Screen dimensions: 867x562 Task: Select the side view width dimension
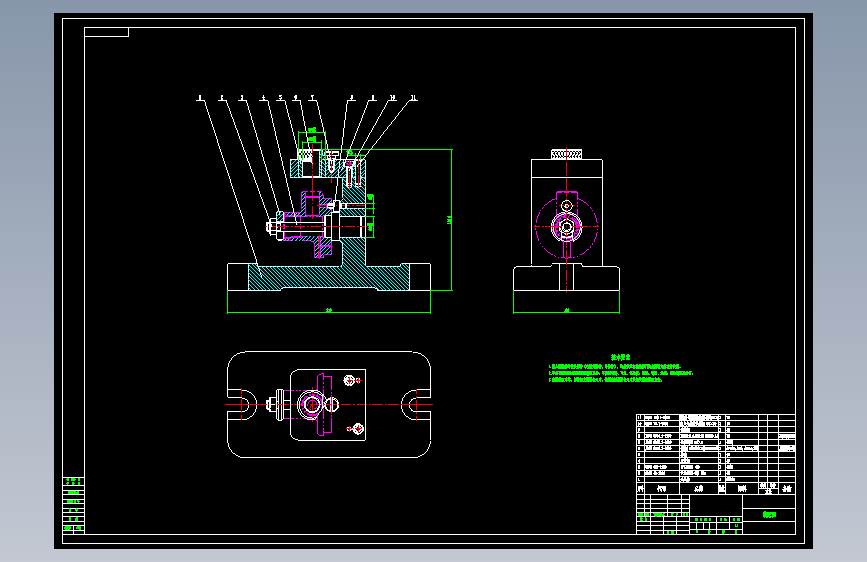(566, 311)
